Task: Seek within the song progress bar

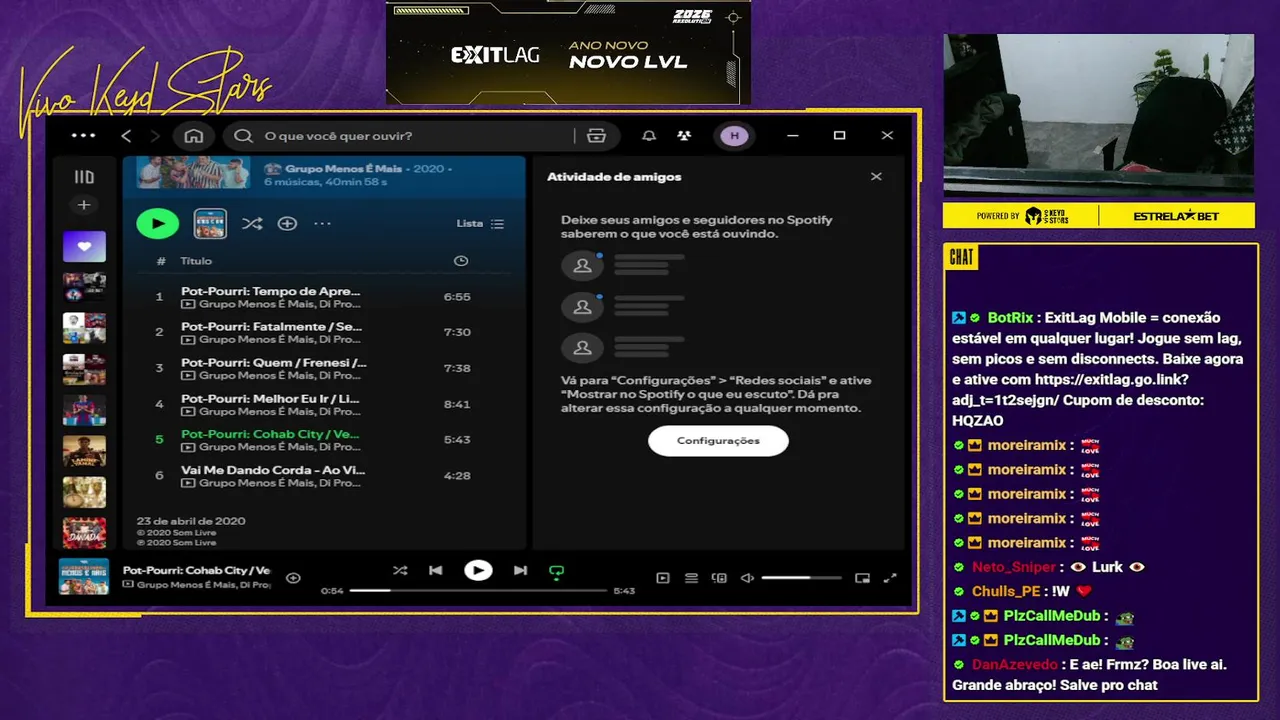Action: point(478,591)
